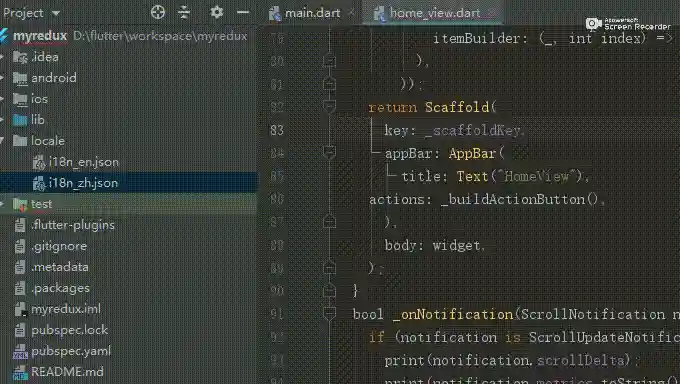Expand the .idea folder arrow
This screenshot has width=680, height=384.
tap(3, 57)
